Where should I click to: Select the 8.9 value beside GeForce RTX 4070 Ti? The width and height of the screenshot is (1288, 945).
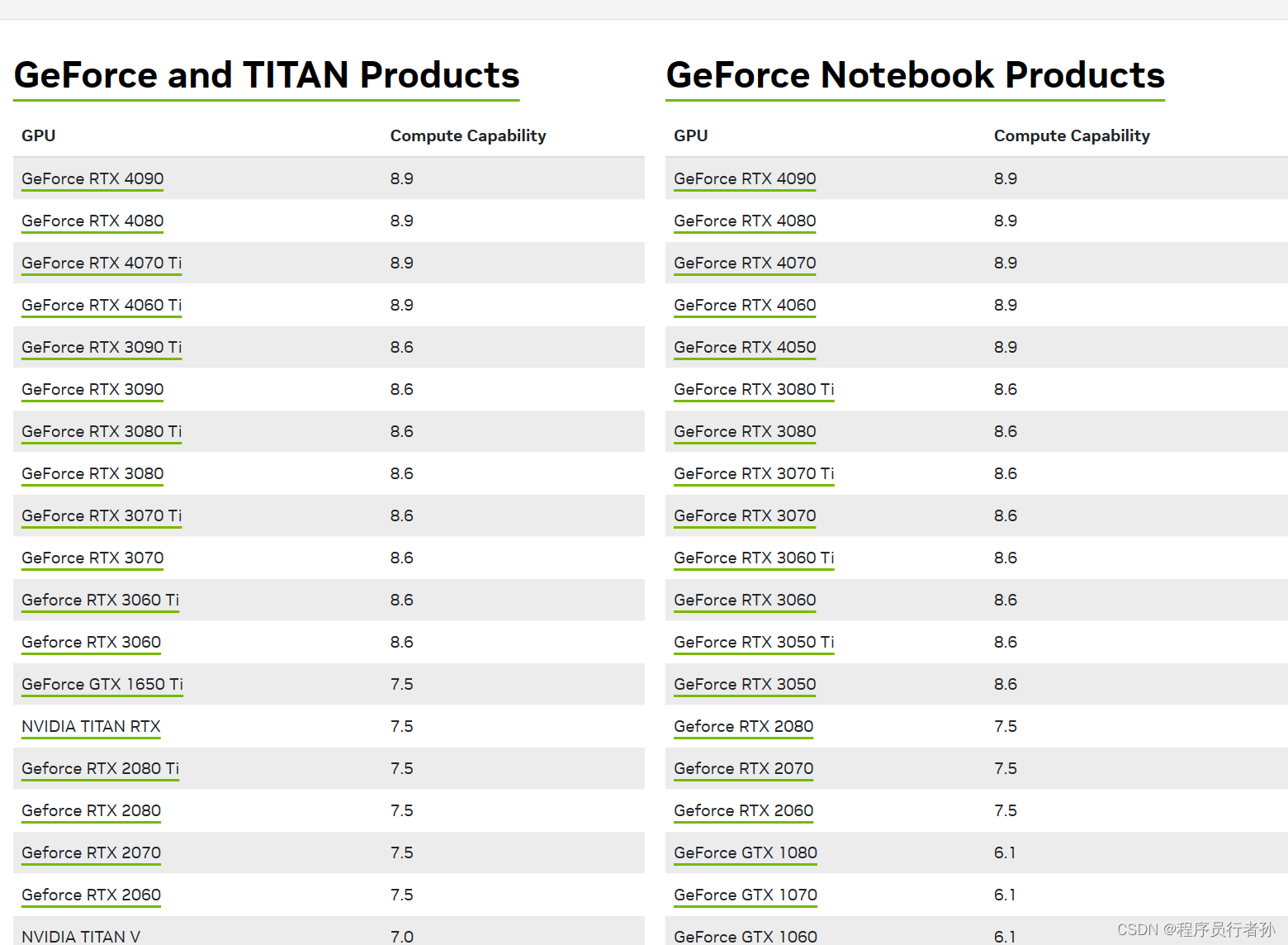(402, 263)
